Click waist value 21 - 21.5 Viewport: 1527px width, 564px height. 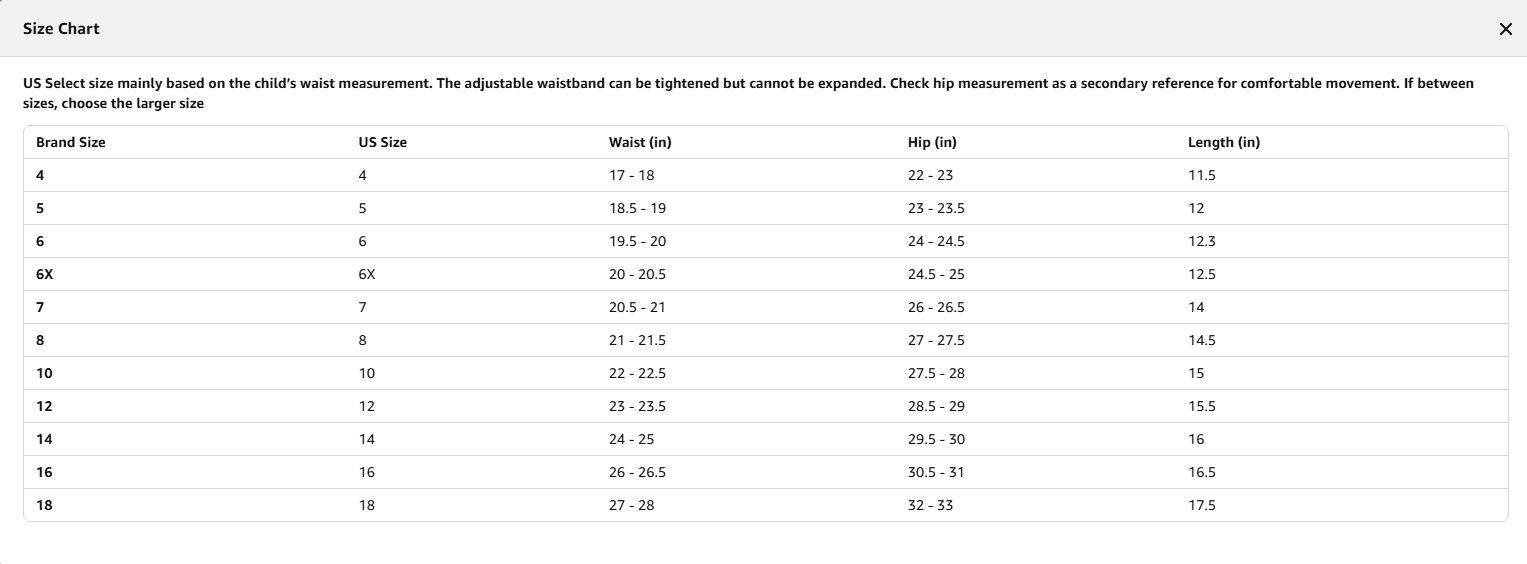click(637, 340)
